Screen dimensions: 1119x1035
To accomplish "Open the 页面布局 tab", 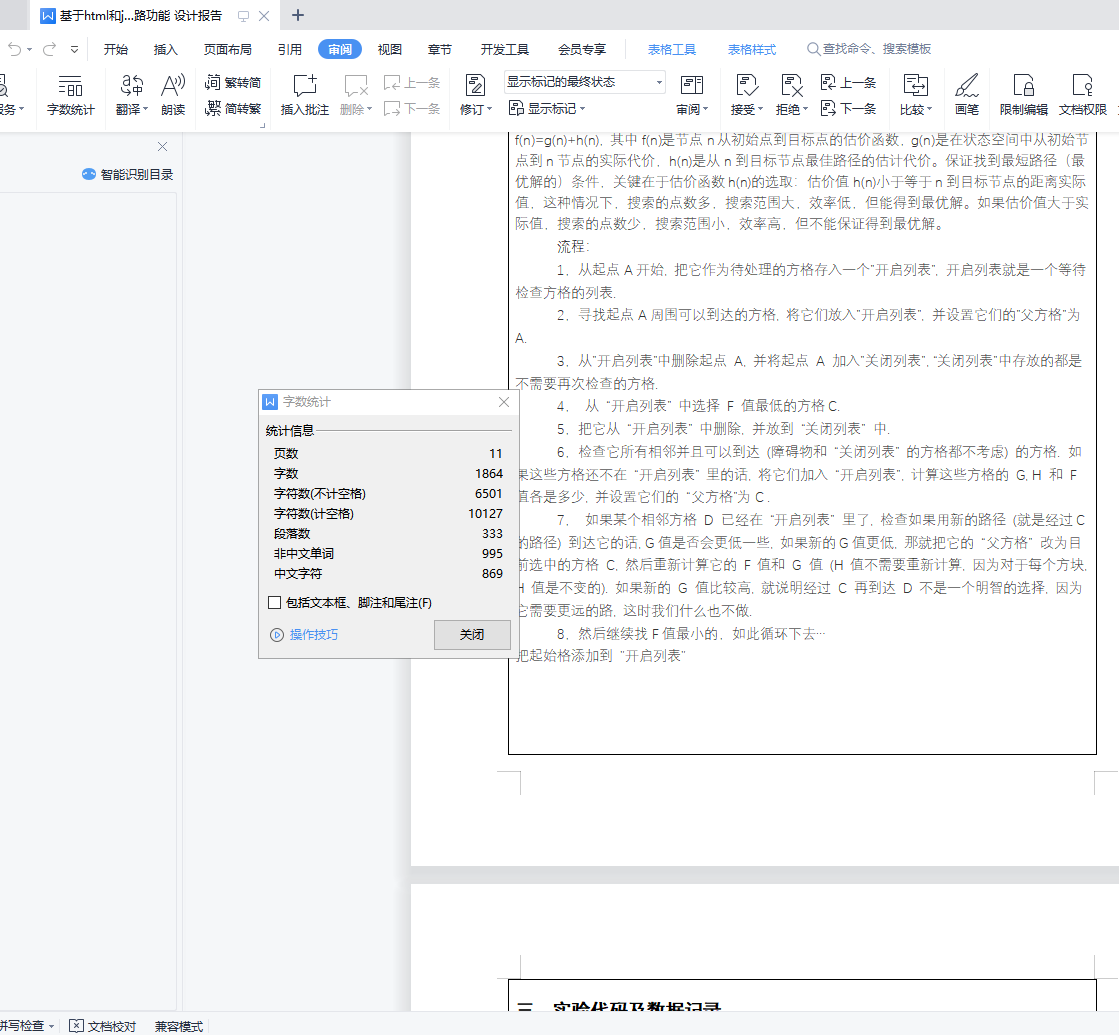I will (228, 49).
